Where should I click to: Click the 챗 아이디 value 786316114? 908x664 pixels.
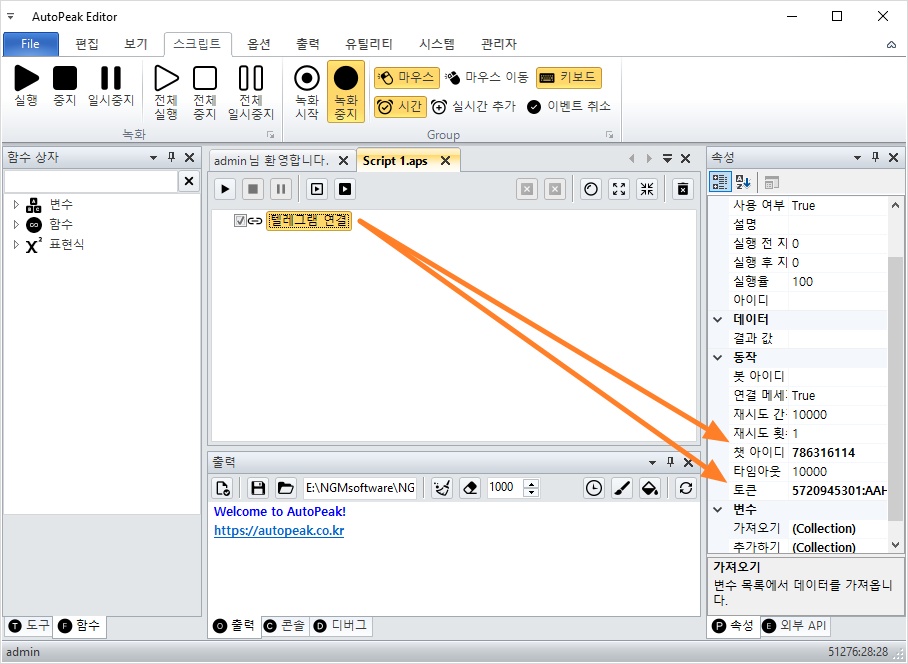pyautogui.click(x=823, y=452)
